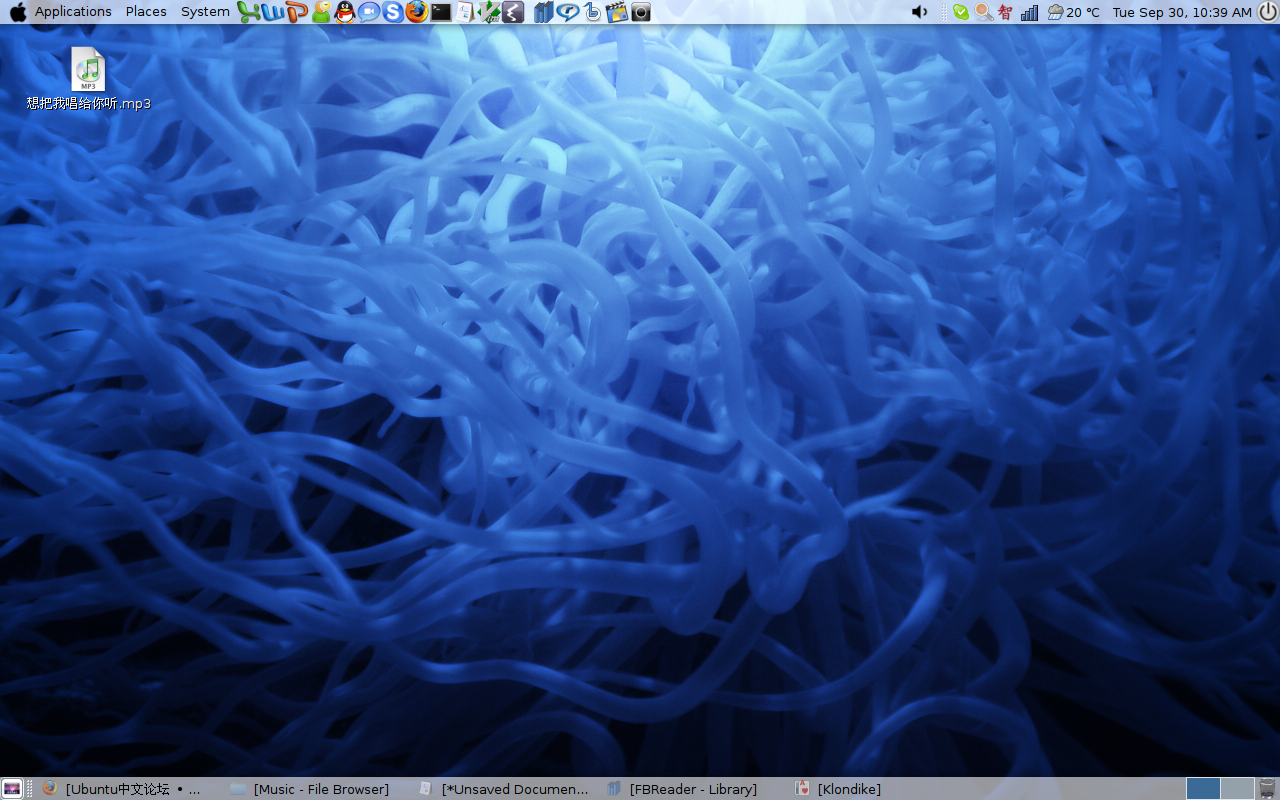The height and width of the screenshot is (800, 1280).
Task: Launch the blue W WPS writer launcher
Action: (x=273, y=12)
